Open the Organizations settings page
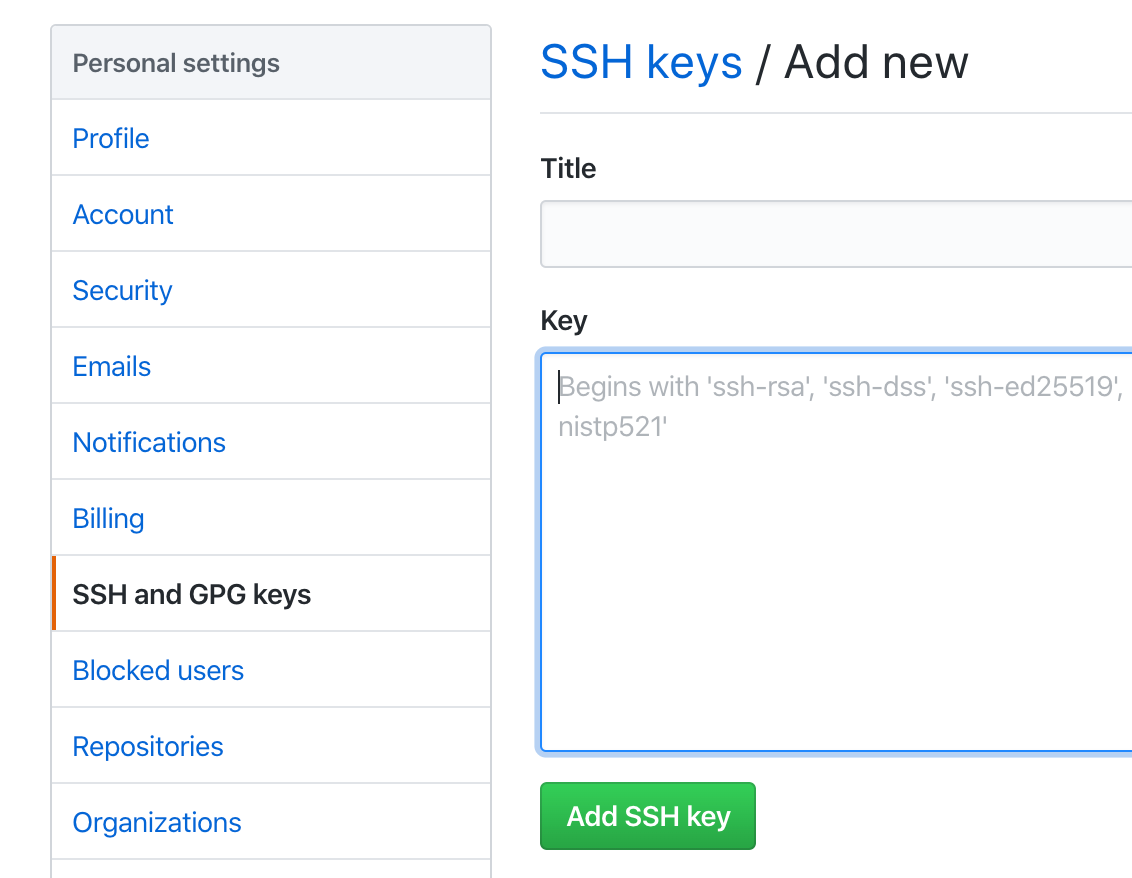1132x878 pixels. tap(156, 822)
